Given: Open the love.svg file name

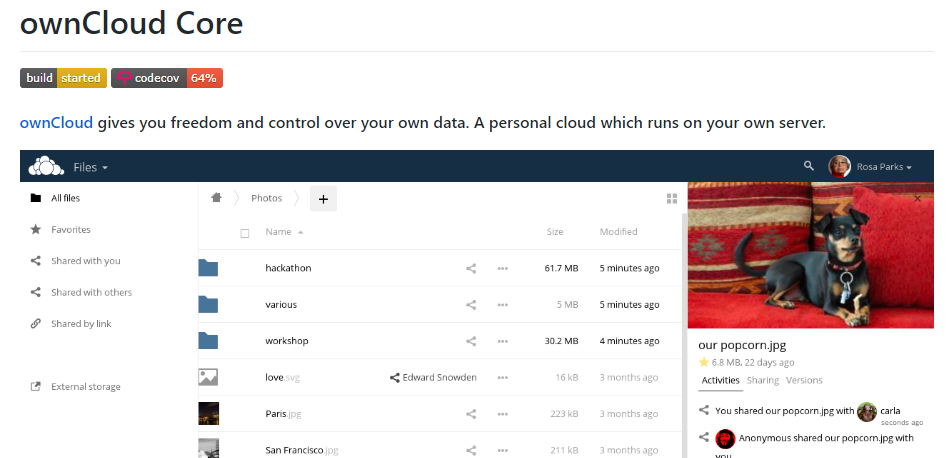Looking at the screenshot, I should [x=282, y=377].
